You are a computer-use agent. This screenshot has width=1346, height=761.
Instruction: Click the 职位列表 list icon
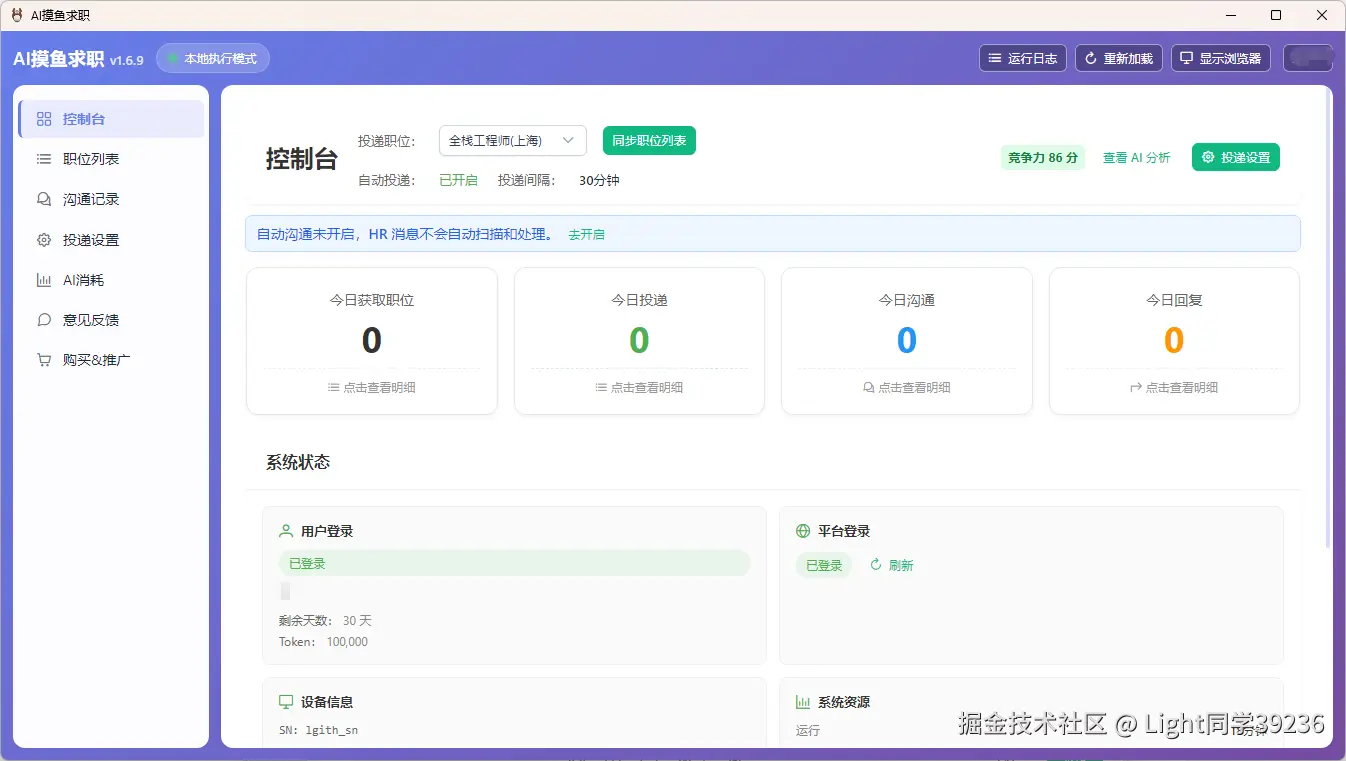(44, 159)
